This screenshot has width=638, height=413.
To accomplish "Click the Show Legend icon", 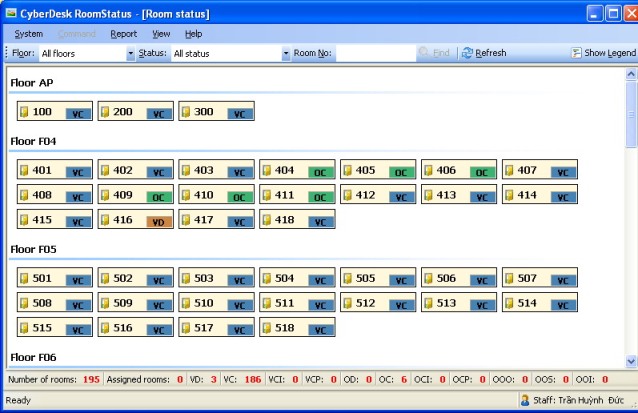I will [577, 53].
